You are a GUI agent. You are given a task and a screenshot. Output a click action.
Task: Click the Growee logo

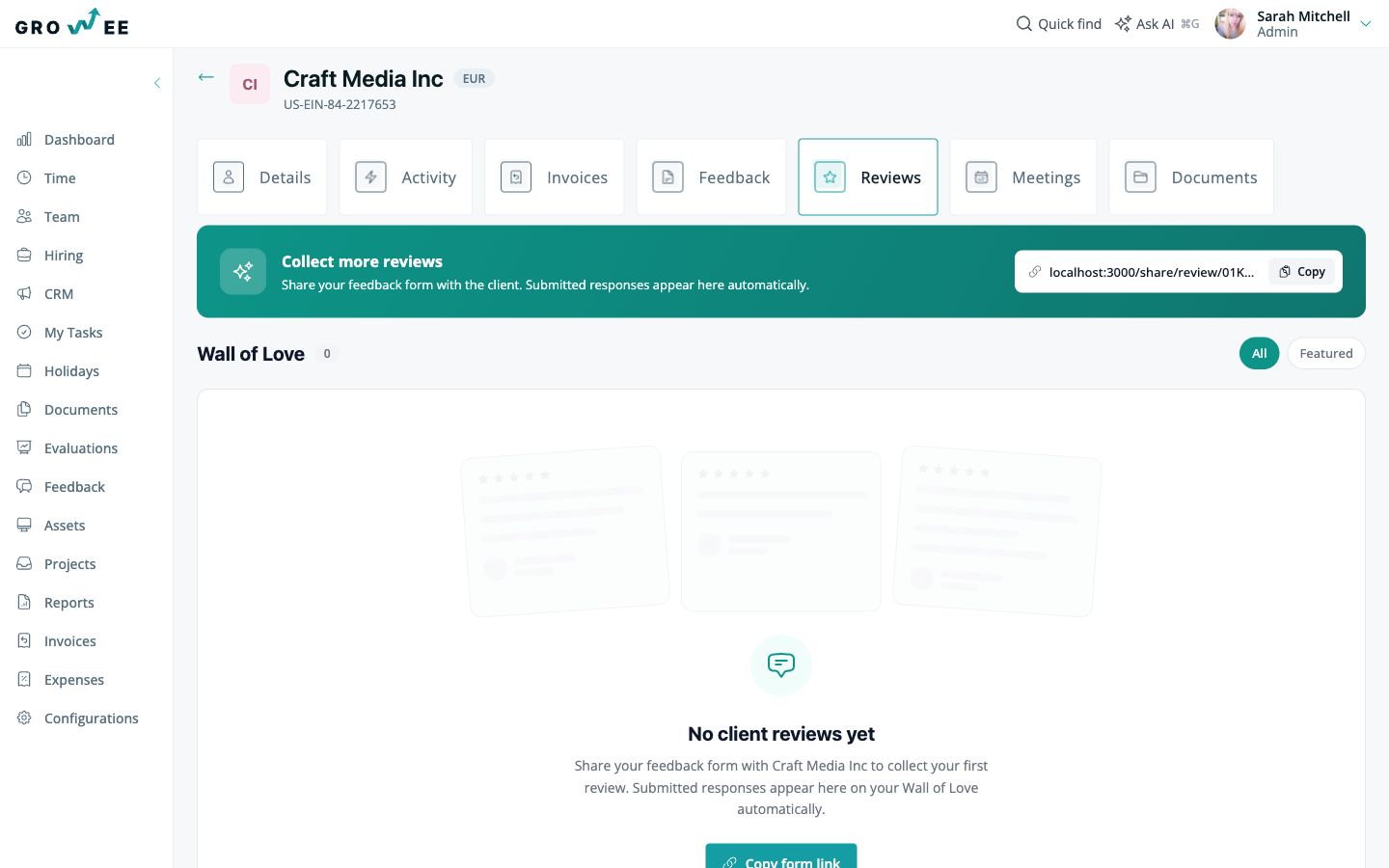tap(72, 23)
